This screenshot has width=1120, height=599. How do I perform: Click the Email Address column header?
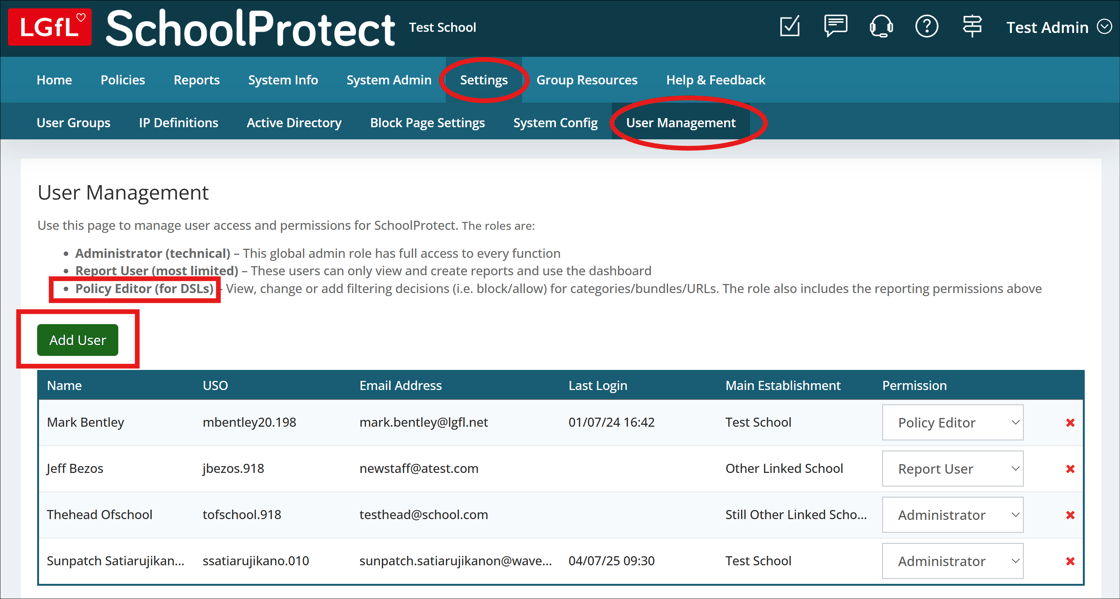point(400,386)
